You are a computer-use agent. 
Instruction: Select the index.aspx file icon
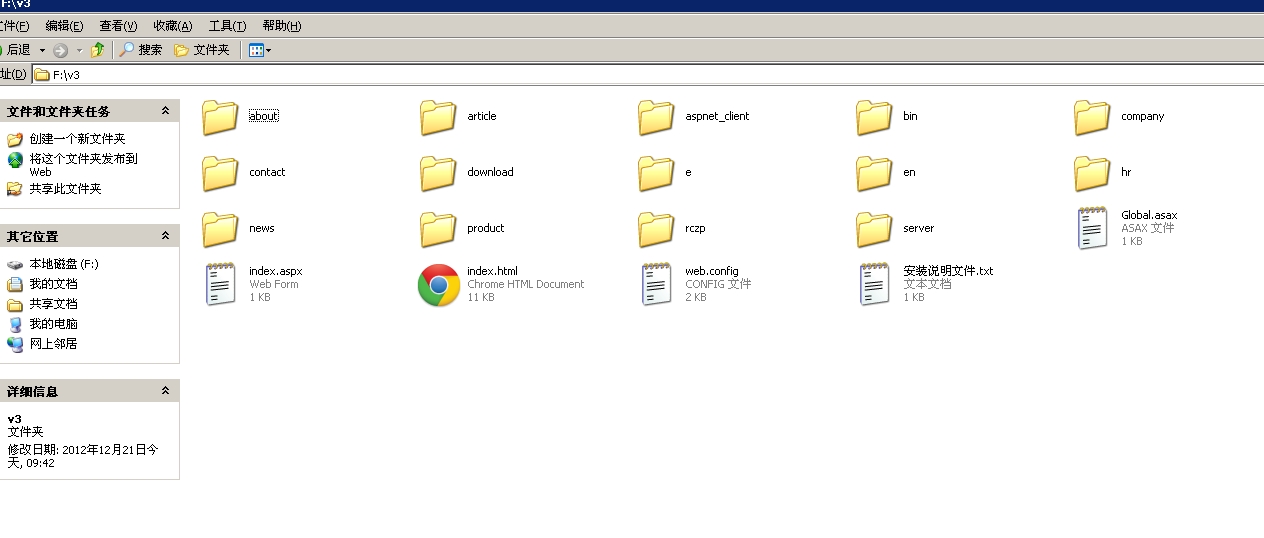(220, 285)
